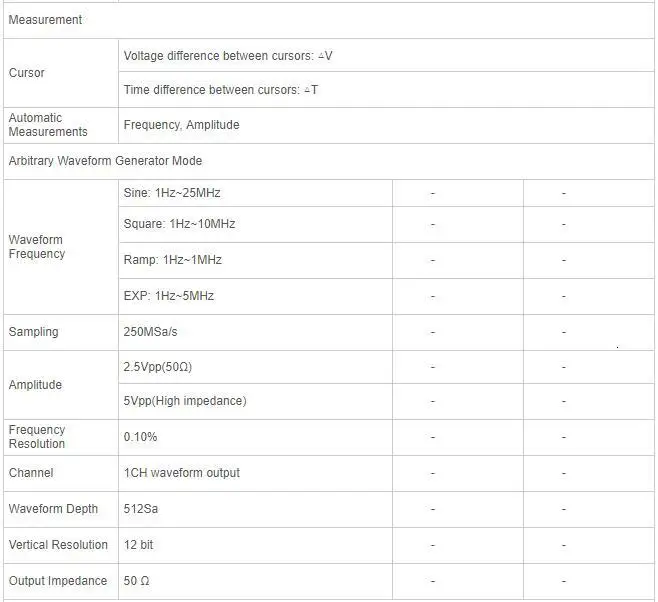Select the 2.5Vpp(50Ω) amplitude cell
The image size is (658, 602).
(x=157, y=367)
